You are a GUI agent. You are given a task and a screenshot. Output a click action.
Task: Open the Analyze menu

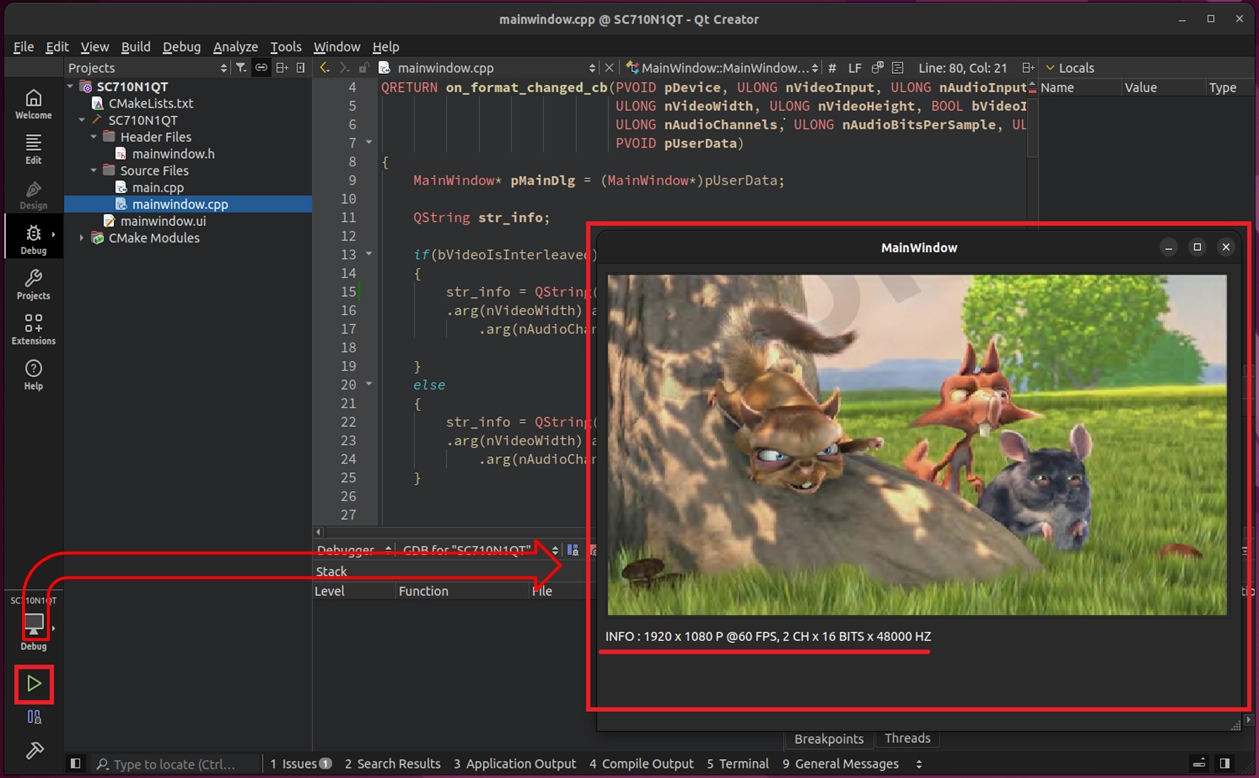click(x=236, y=47)
